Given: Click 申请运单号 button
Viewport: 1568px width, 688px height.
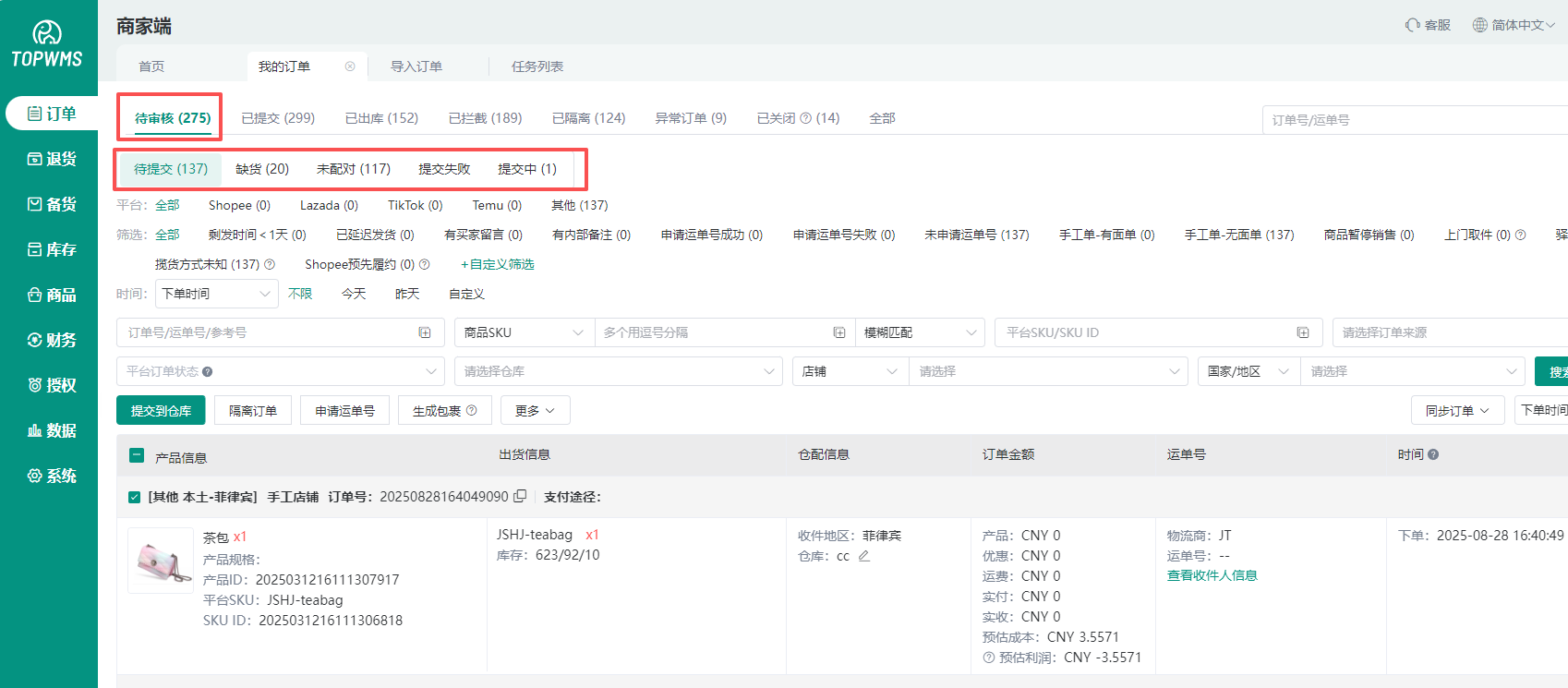Looking at the screenshot, I should (x=344, y=410).
